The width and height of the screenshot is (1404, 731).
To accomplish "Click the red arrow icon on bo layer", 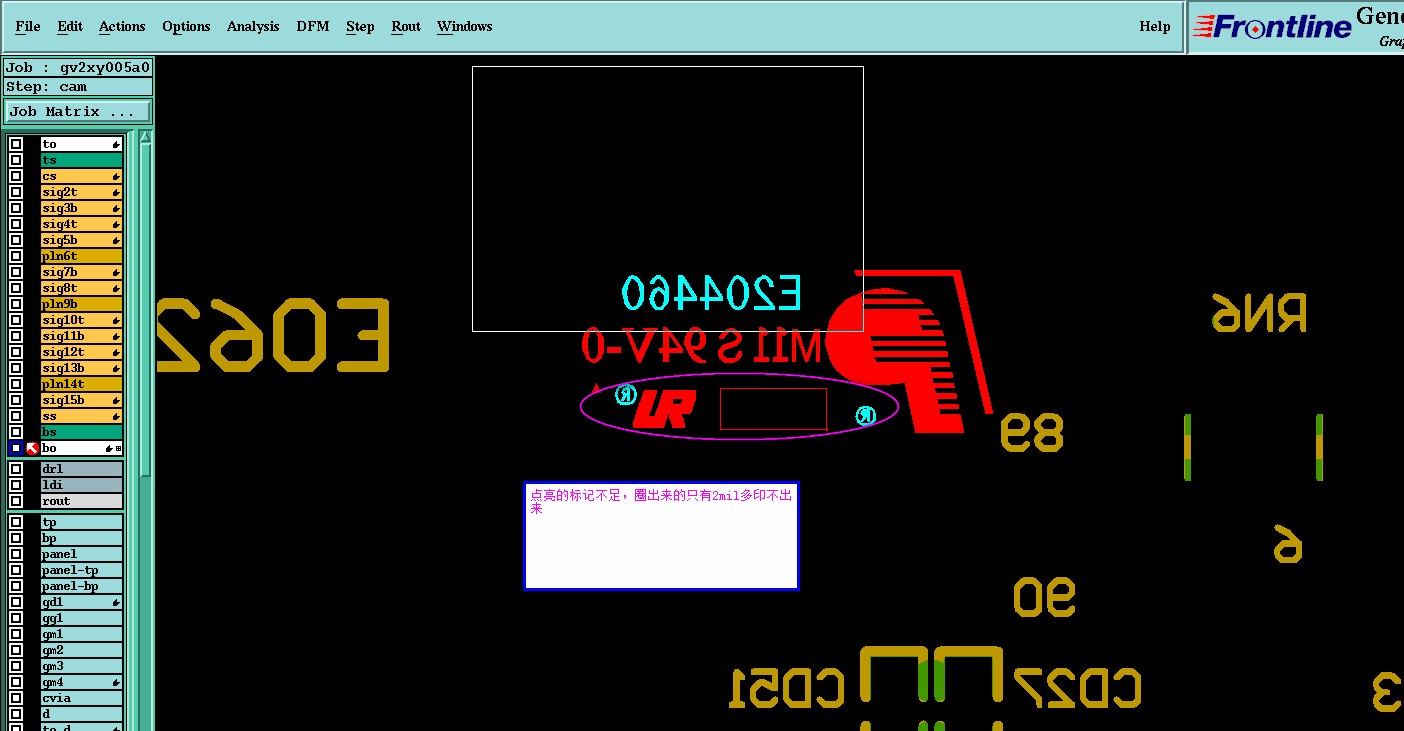I will 32,448.
